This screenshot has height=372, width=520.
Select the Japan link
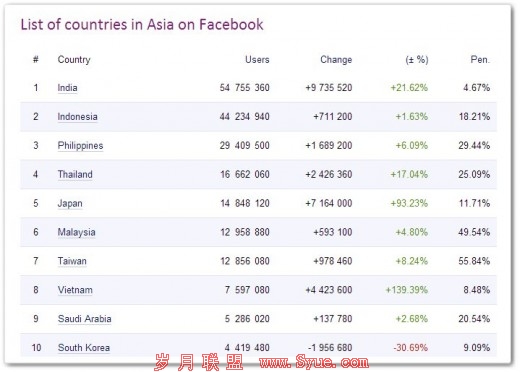[70, 203]
